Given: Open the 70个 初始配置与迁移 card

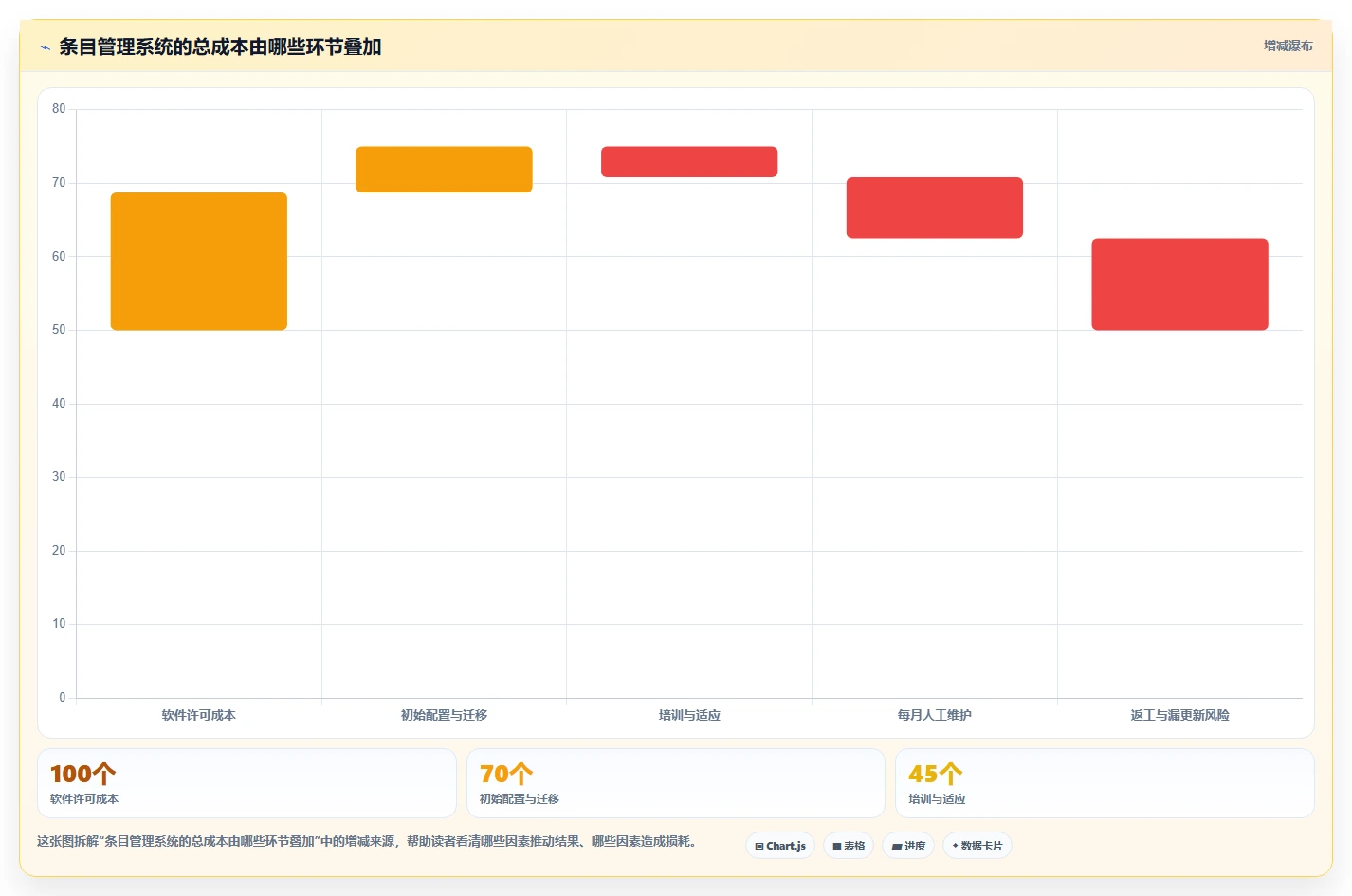Looking at the screenshot, I should (676, 783).
